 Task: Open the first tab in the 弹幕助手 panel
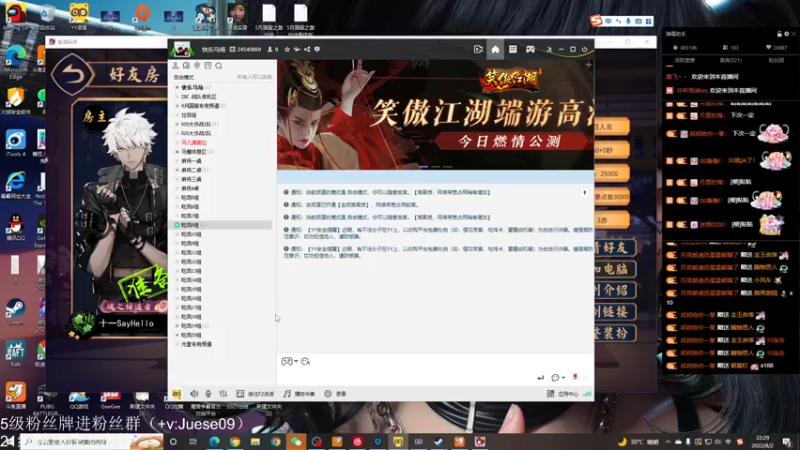tap(685, 60)
